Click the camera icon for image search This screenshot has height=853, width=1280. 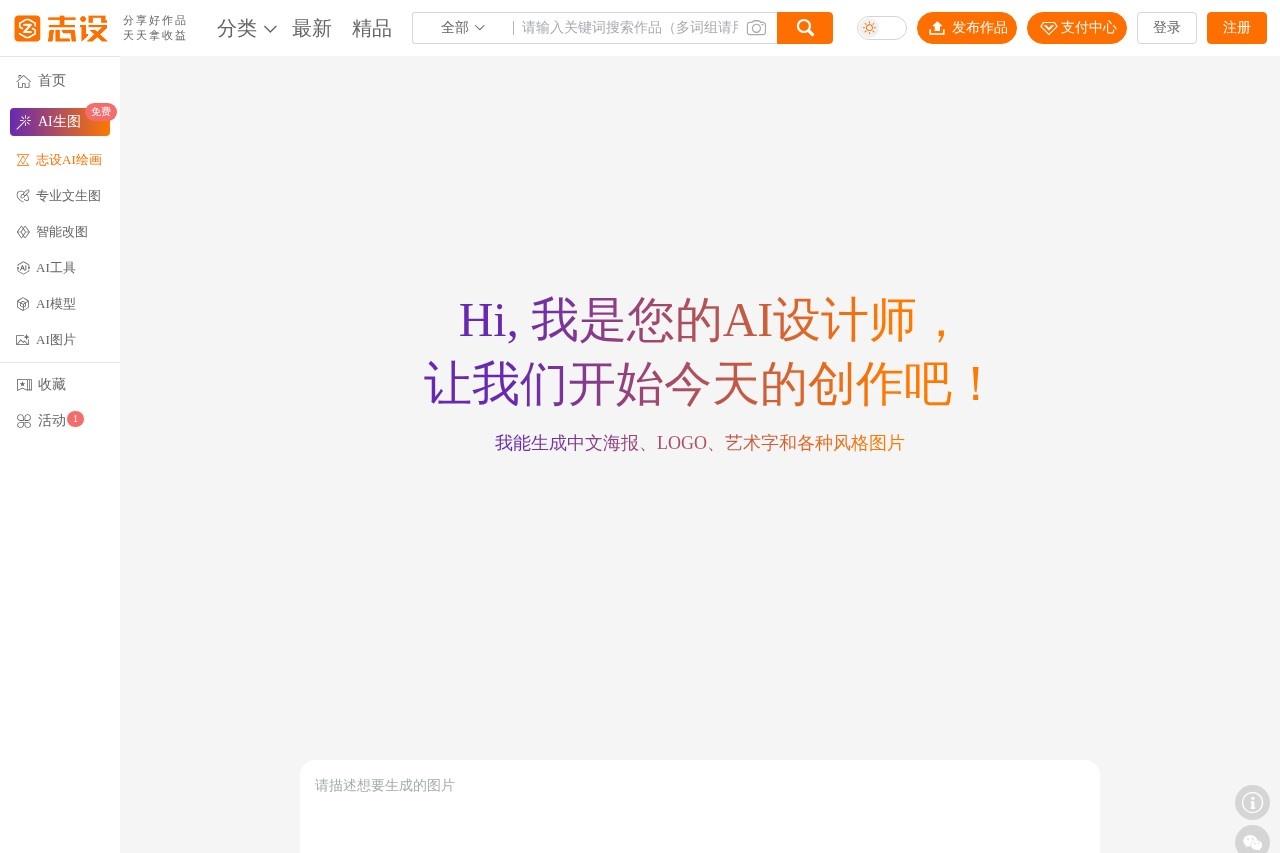(x=756, y=28)
